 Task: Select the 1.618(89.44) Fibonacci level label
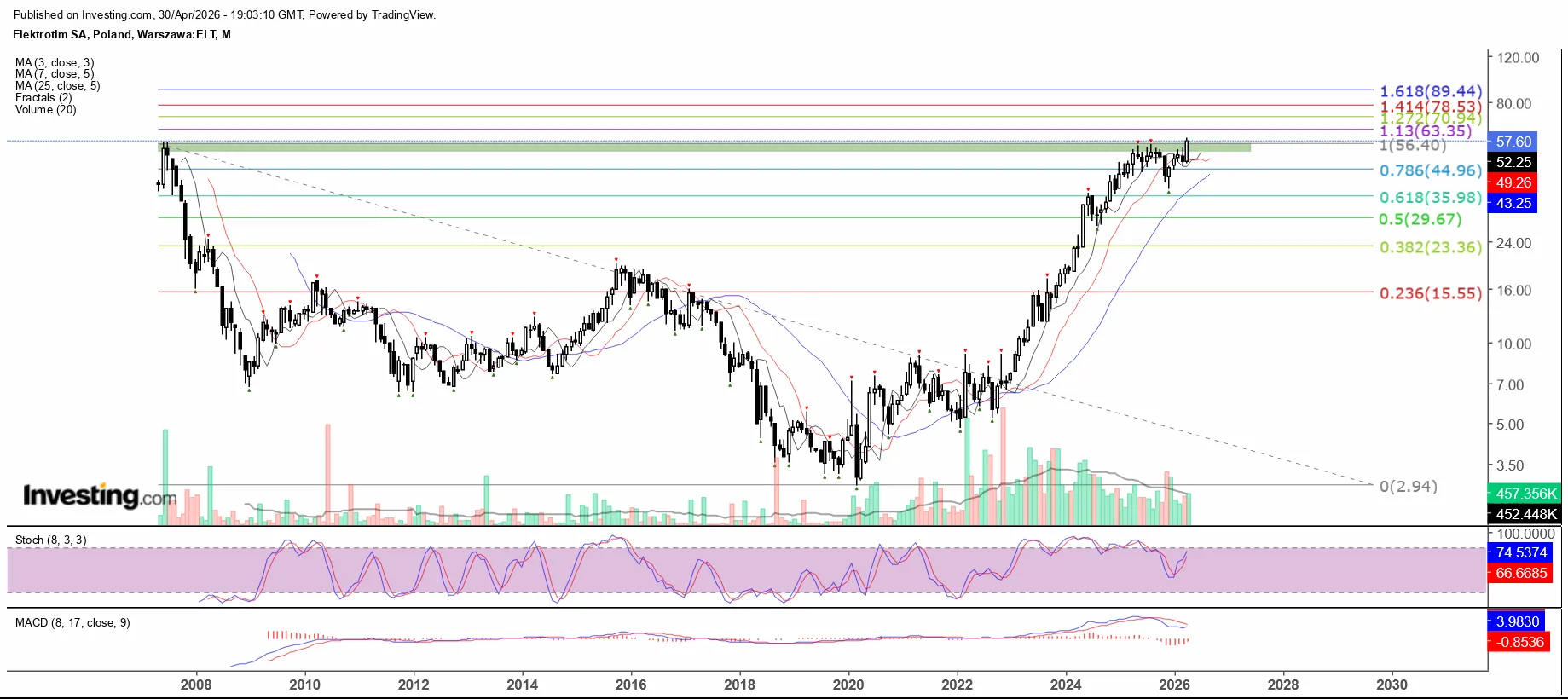click(1430, 91)
